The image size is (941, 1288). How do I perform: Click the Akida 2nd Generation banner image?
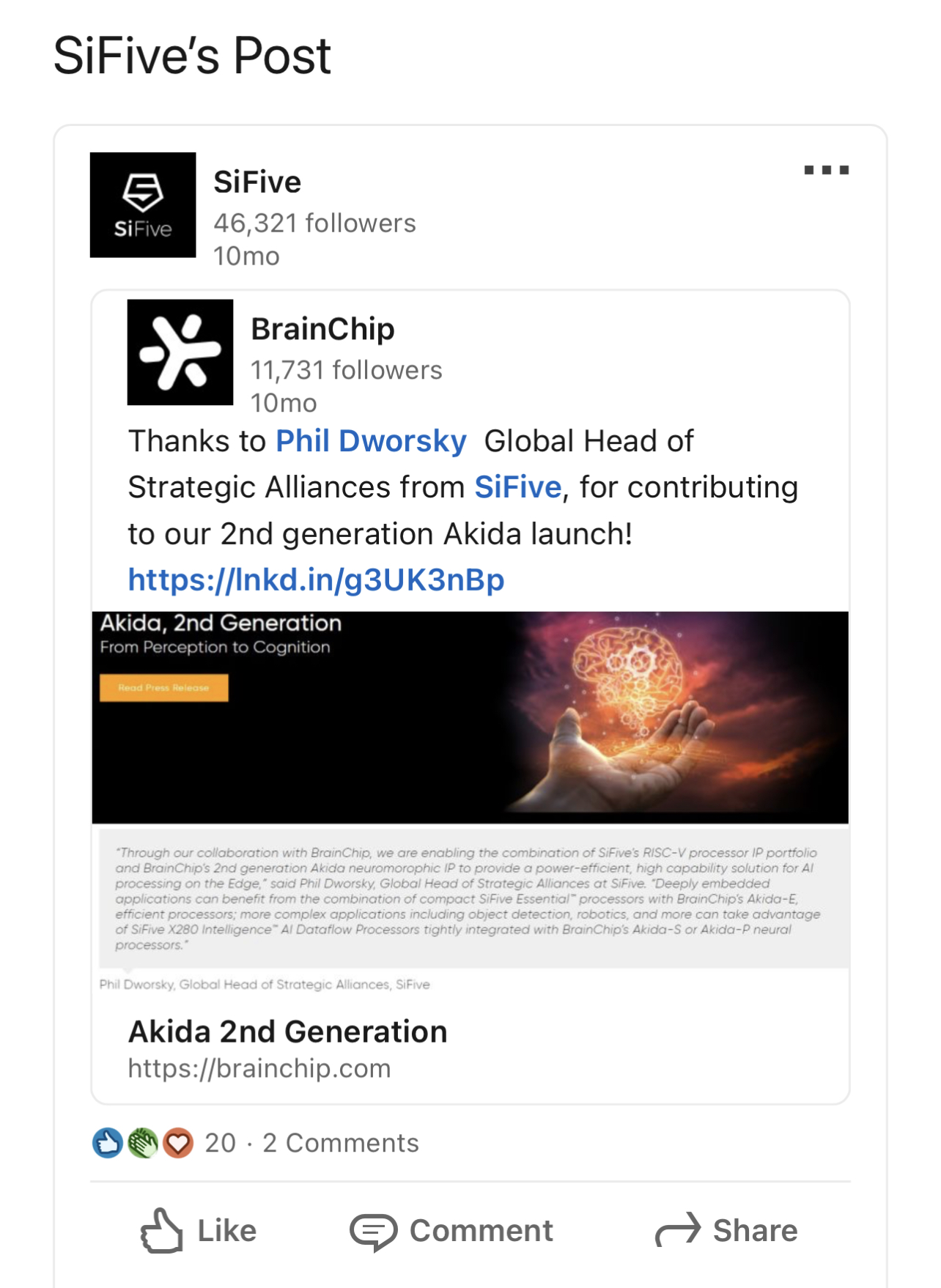click(x=470, y=717)
